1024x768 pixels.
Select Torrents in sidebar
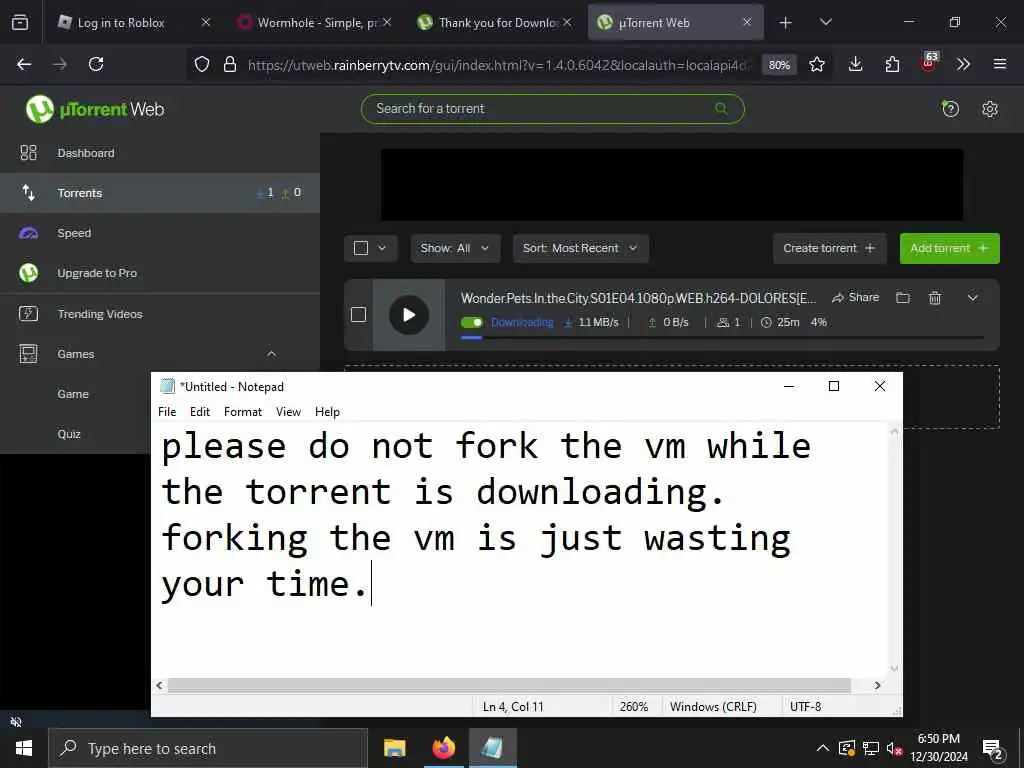tap(160, 193)
